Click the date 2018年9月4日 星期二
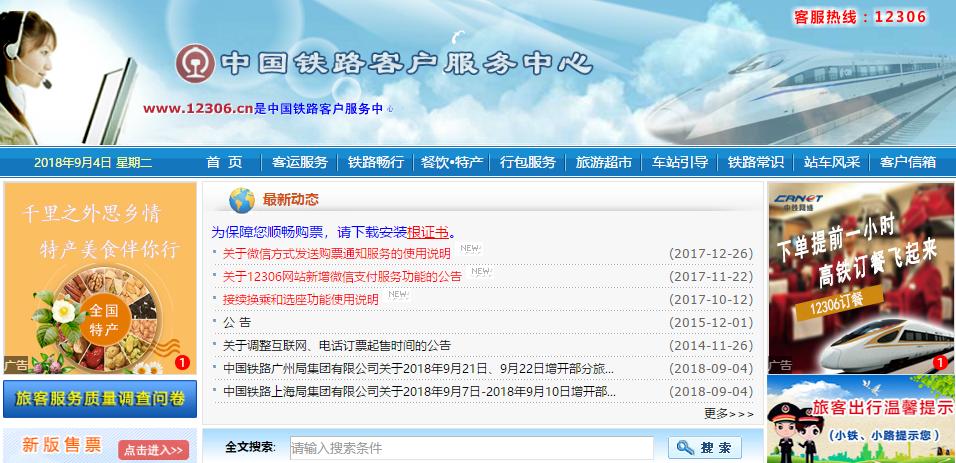 tap(93, 163)
